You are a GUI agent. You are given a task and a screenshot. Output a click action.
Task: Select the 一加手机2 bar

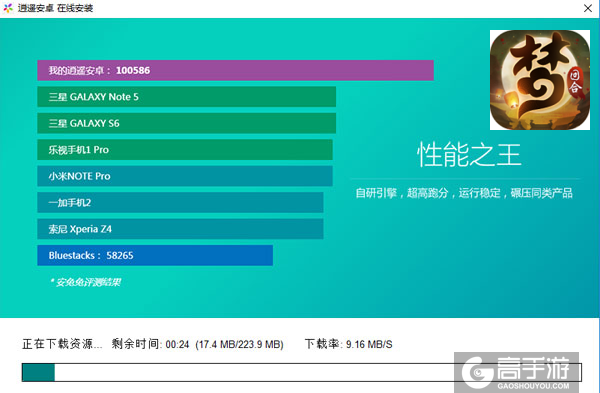coord(180,202)
